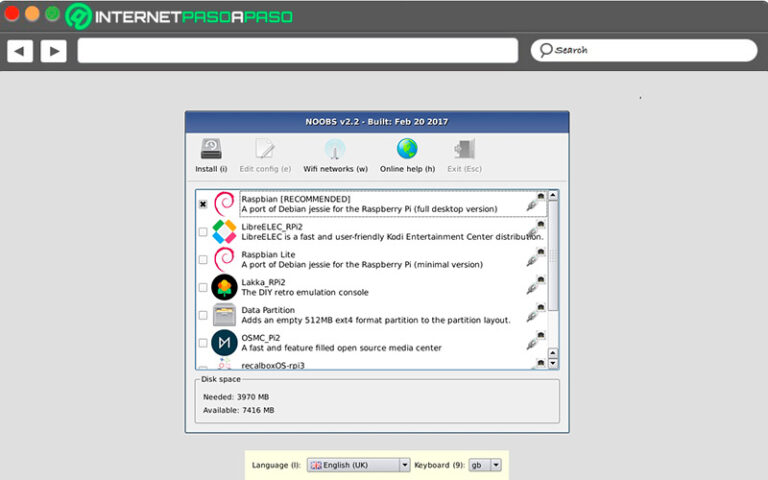The height and width of the screenshot is (480, 768).
Task: Click the Available: 7416 MB text
Action: click(239, 410)
